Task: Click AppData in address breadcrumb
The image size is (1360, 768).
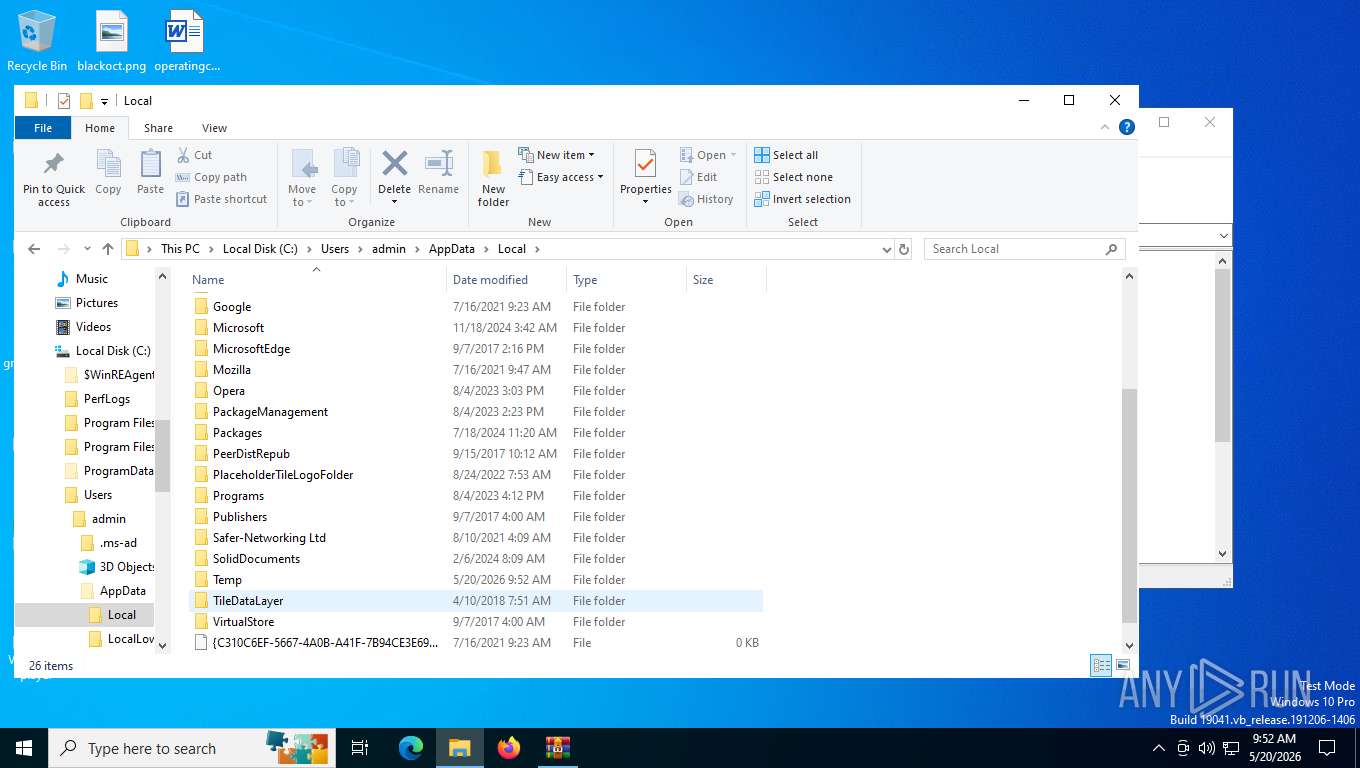Action: pos(453,249)
